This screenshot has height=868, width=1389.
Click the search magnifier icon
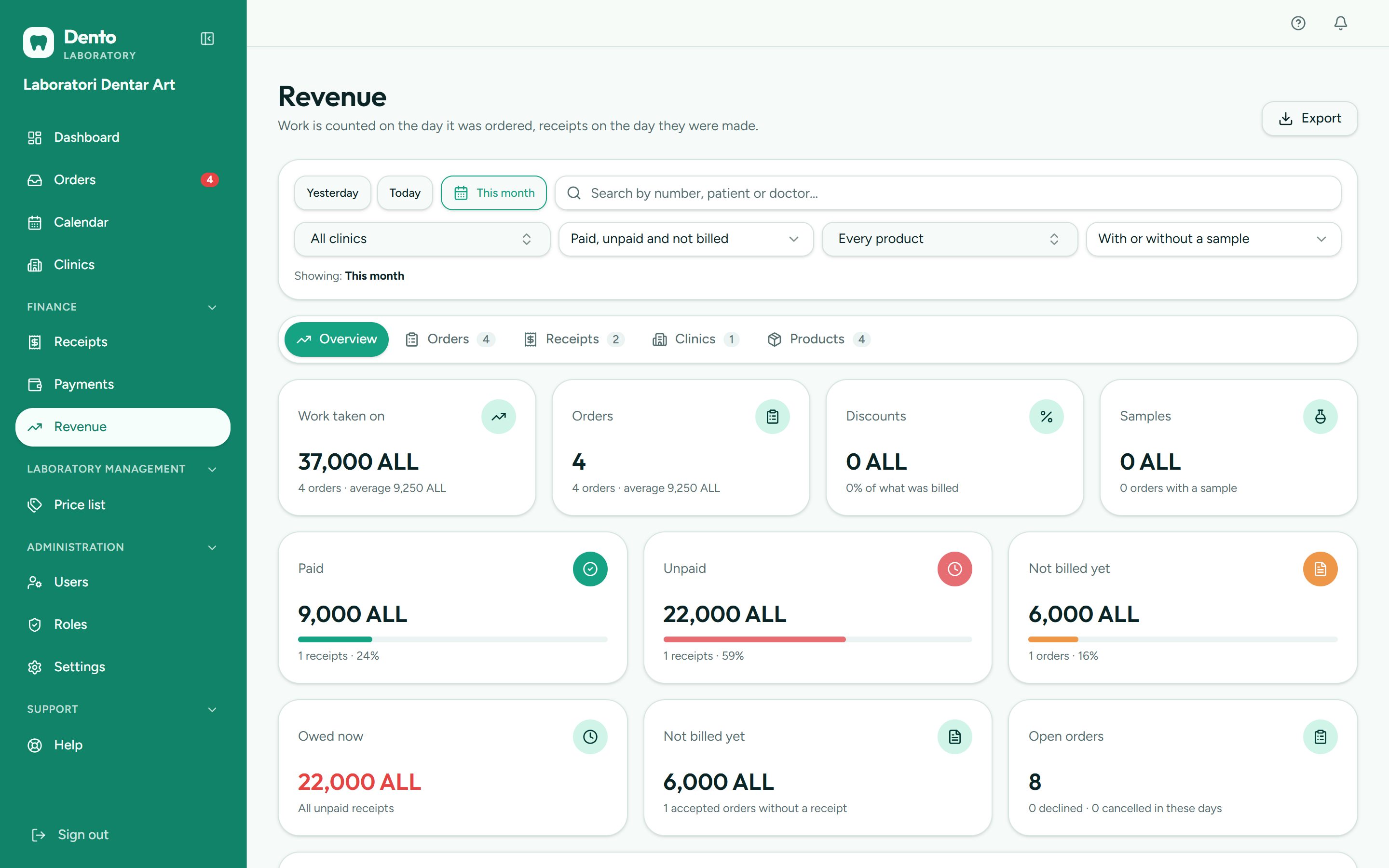tap(573, 193)
